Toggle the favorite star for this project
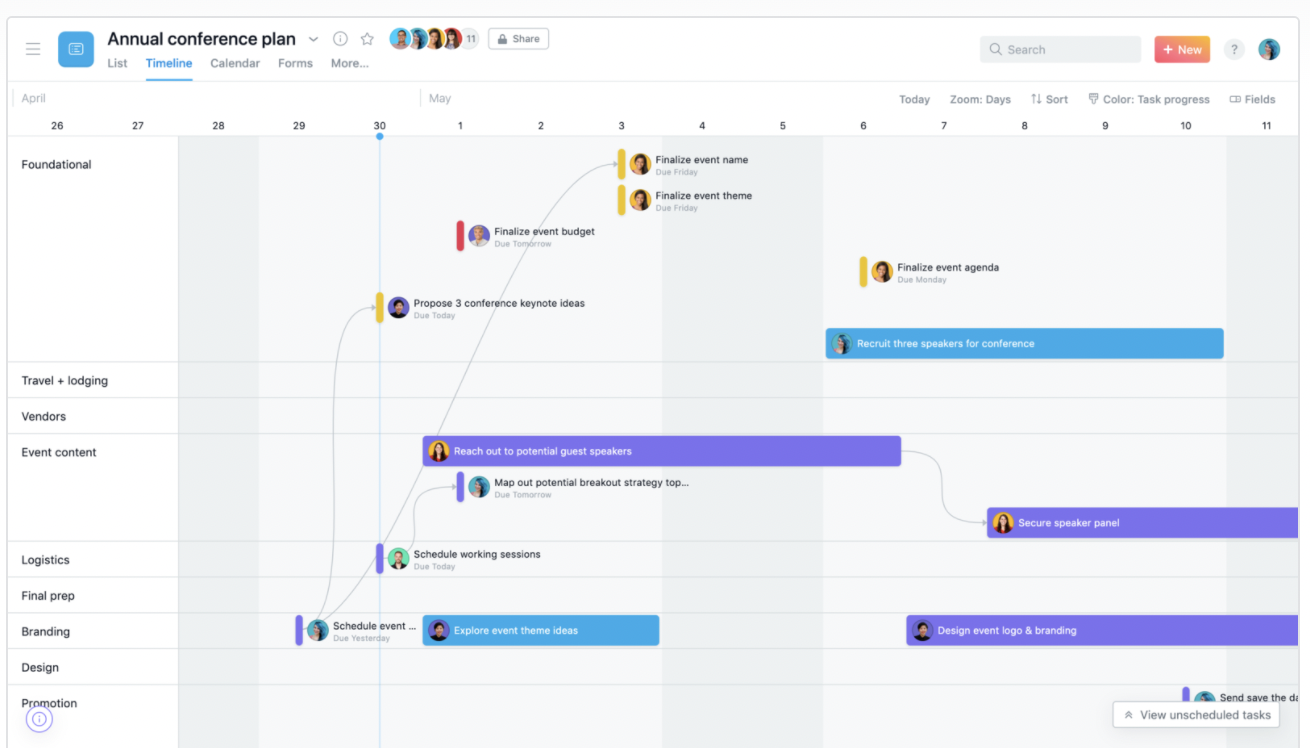Image resolution: width=1310 pixels, height=748 pixels. pyautogui.click(x=367, y=38)
